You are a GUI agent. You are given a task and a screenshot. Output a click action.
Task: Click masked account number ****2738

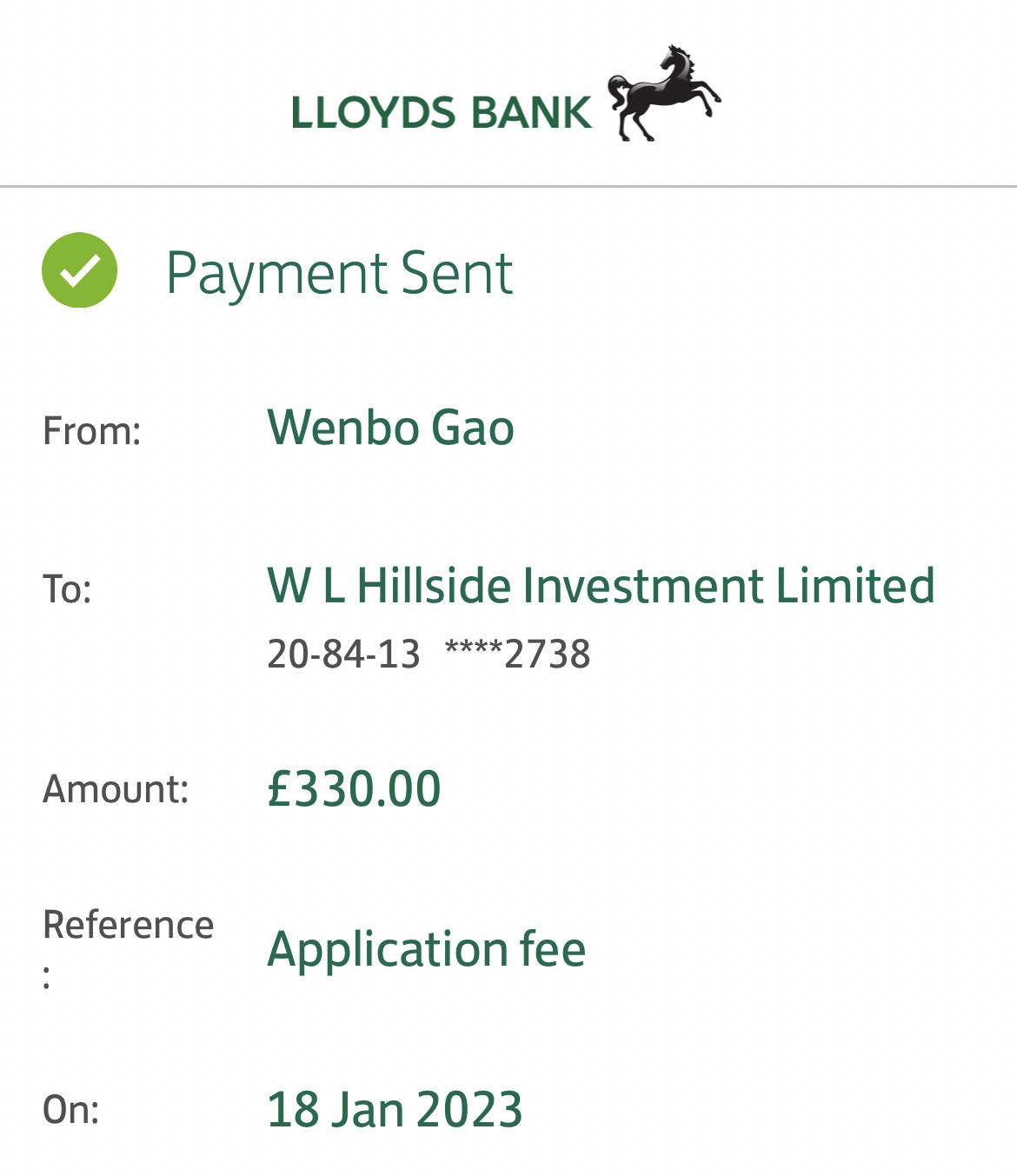point(517,654)
